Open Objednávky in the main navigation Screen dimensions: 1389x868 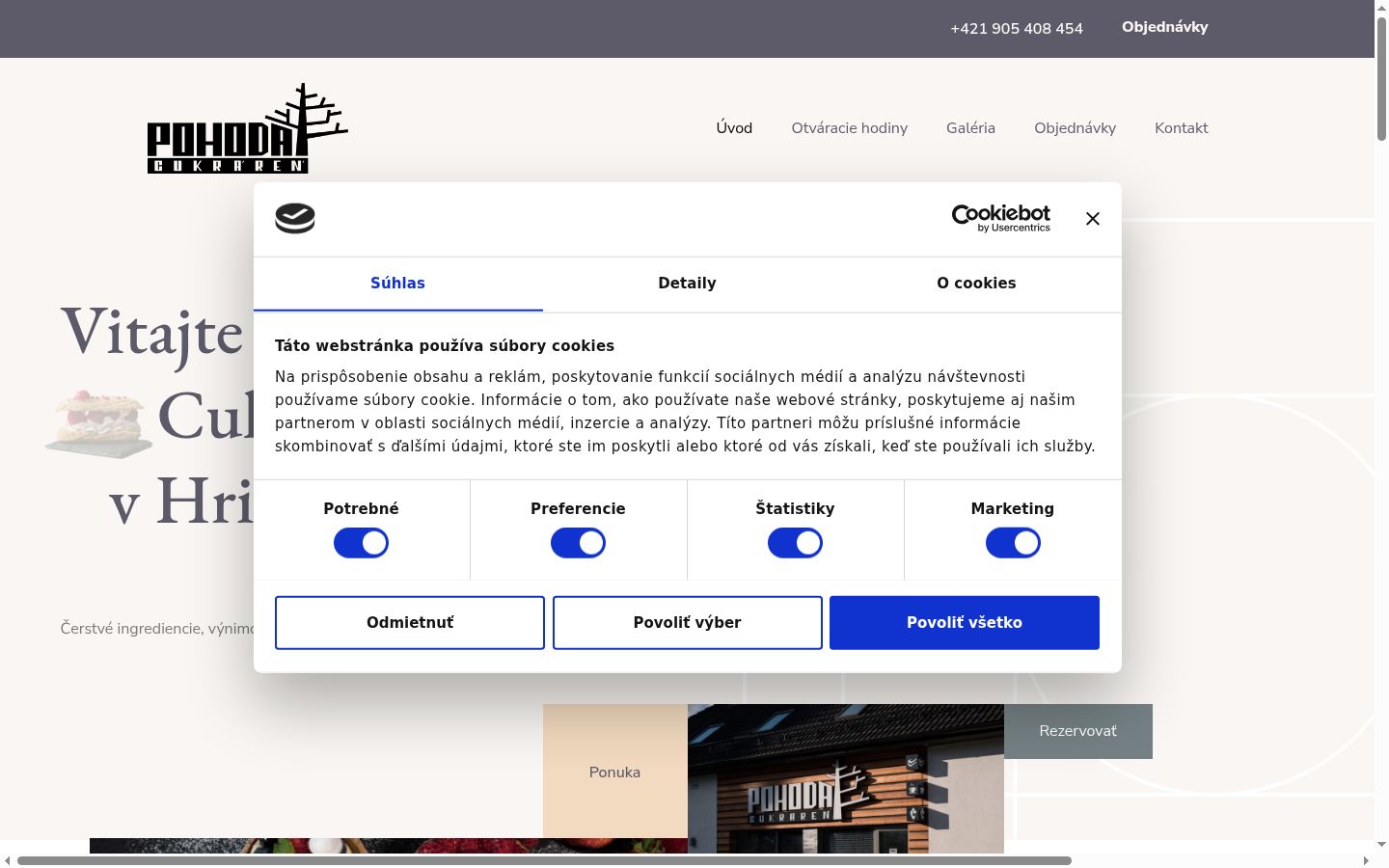pyautogui.click(x=1075, y=128)
